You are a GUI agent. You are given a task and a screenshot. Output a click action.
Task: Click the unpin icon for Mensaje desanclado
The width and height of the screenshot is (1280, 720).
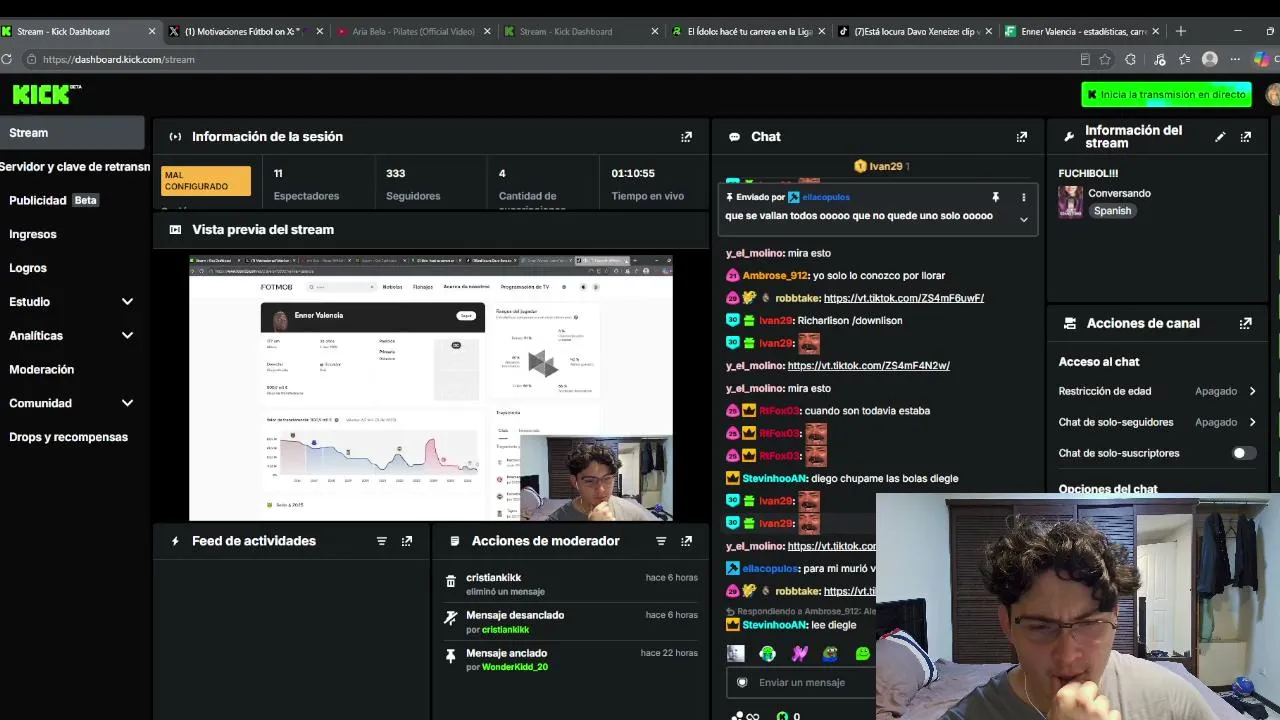click(451, 619)
